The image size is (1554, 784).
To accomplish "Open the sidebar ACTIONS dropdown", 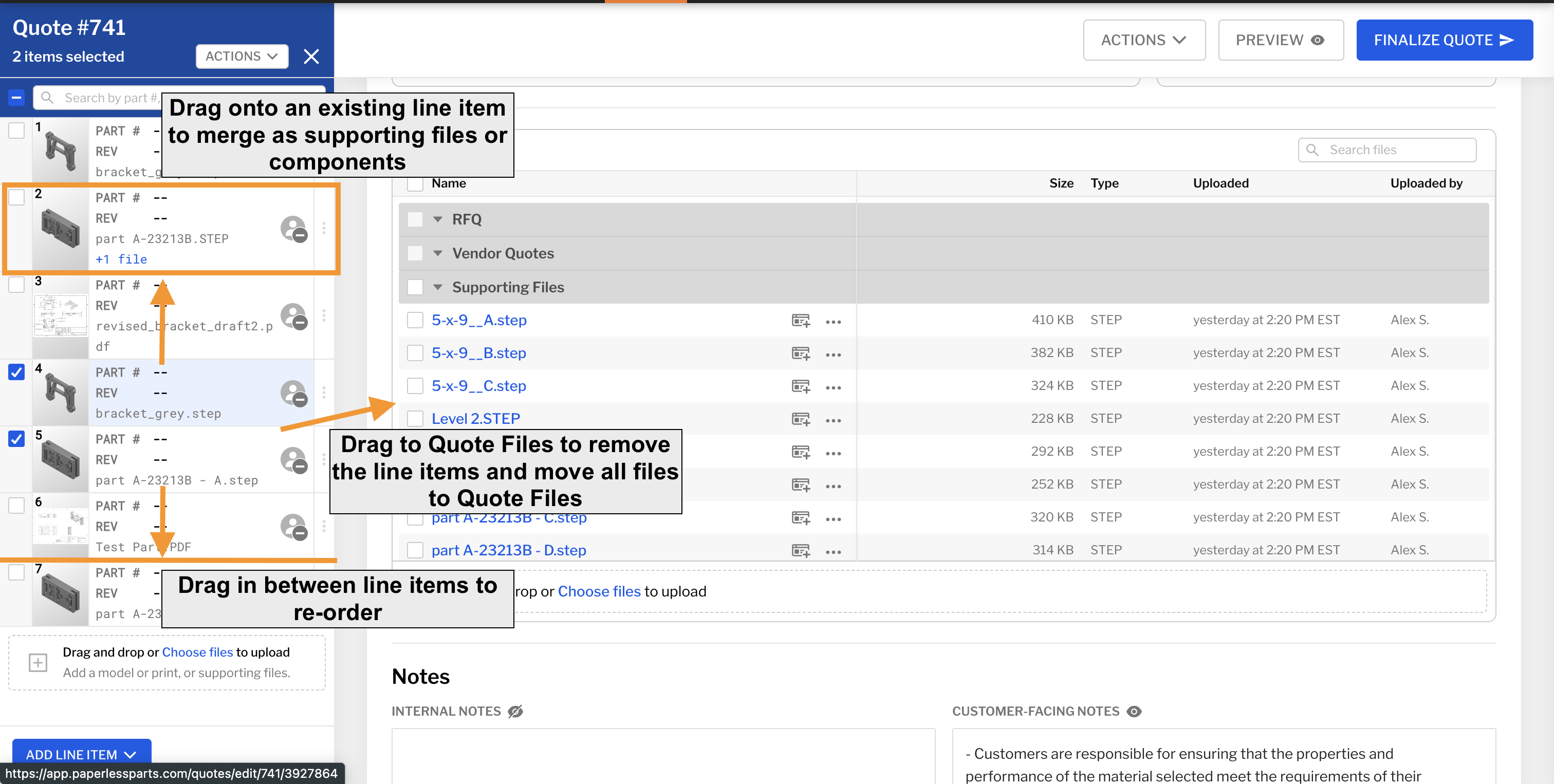I will [x=242, y=56].
